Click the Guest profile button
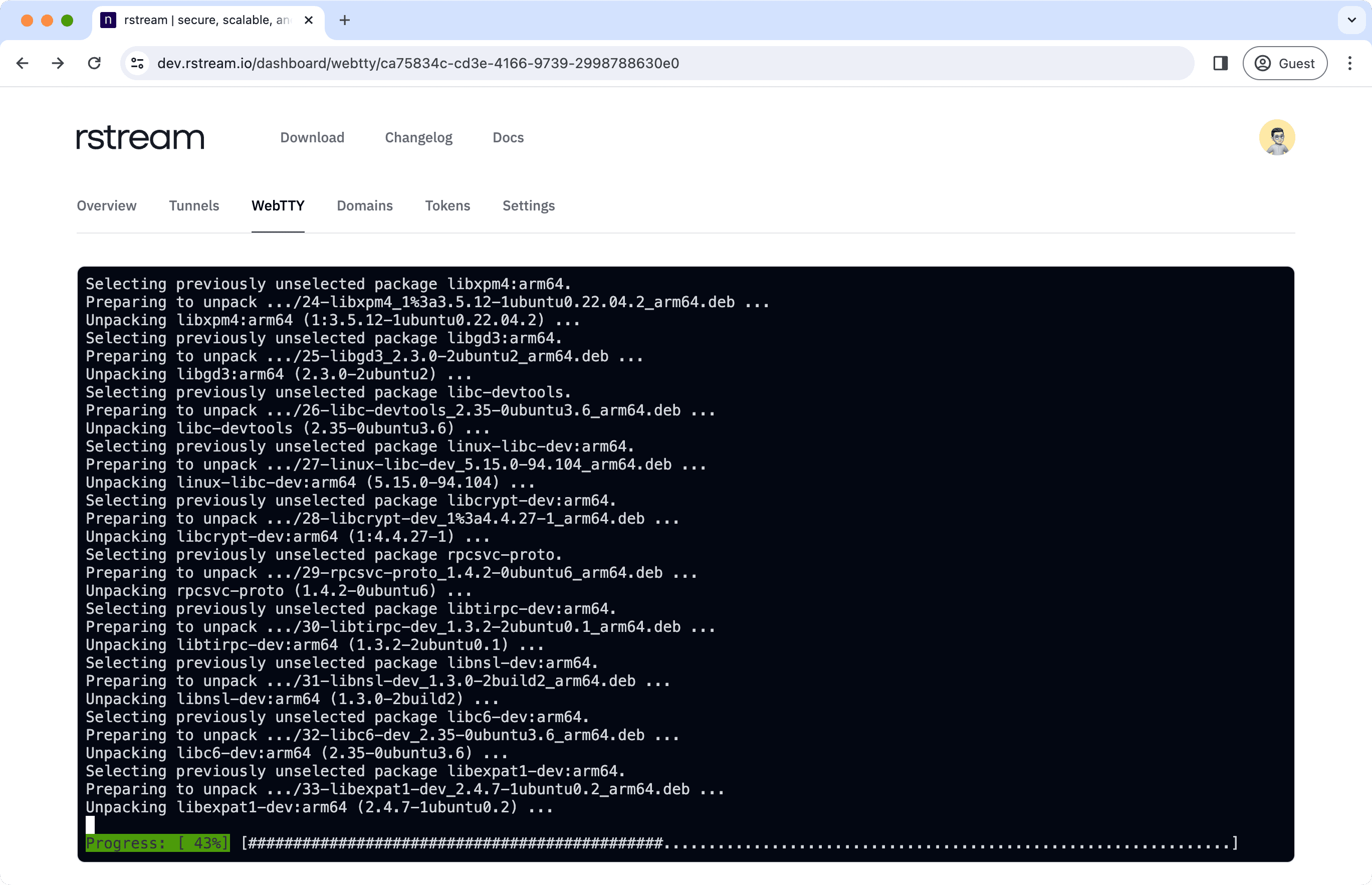This screenshot has width=1372, height=885. pos(1285,63)
